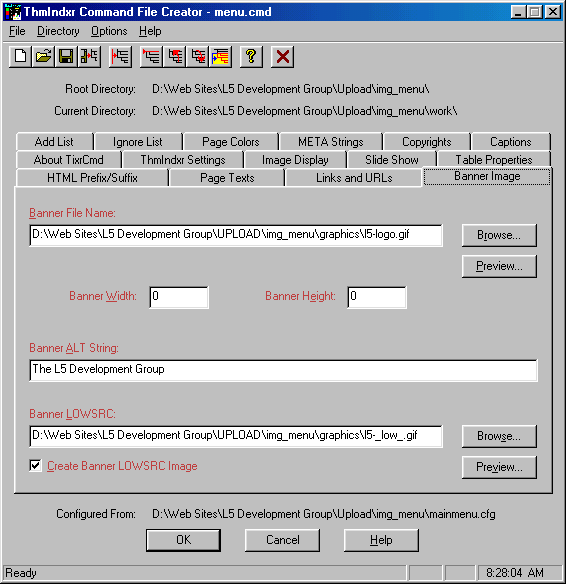
Task: Click the OK button
Action: [183, 540]
